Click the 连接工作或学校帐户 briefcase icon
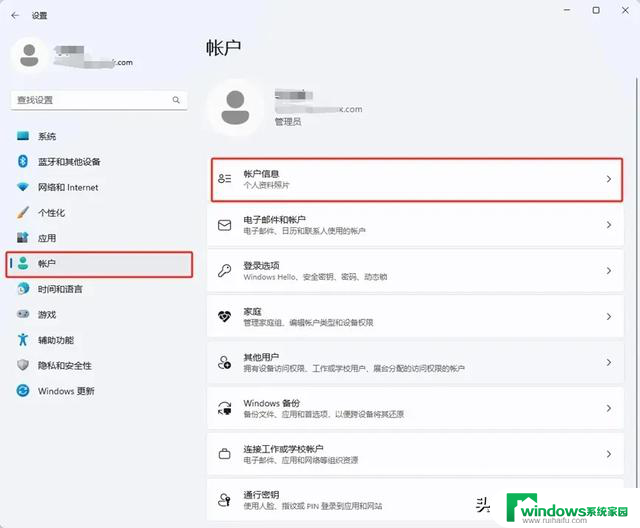The width and height of the screenshot is (640, 528). pos(224,453)
